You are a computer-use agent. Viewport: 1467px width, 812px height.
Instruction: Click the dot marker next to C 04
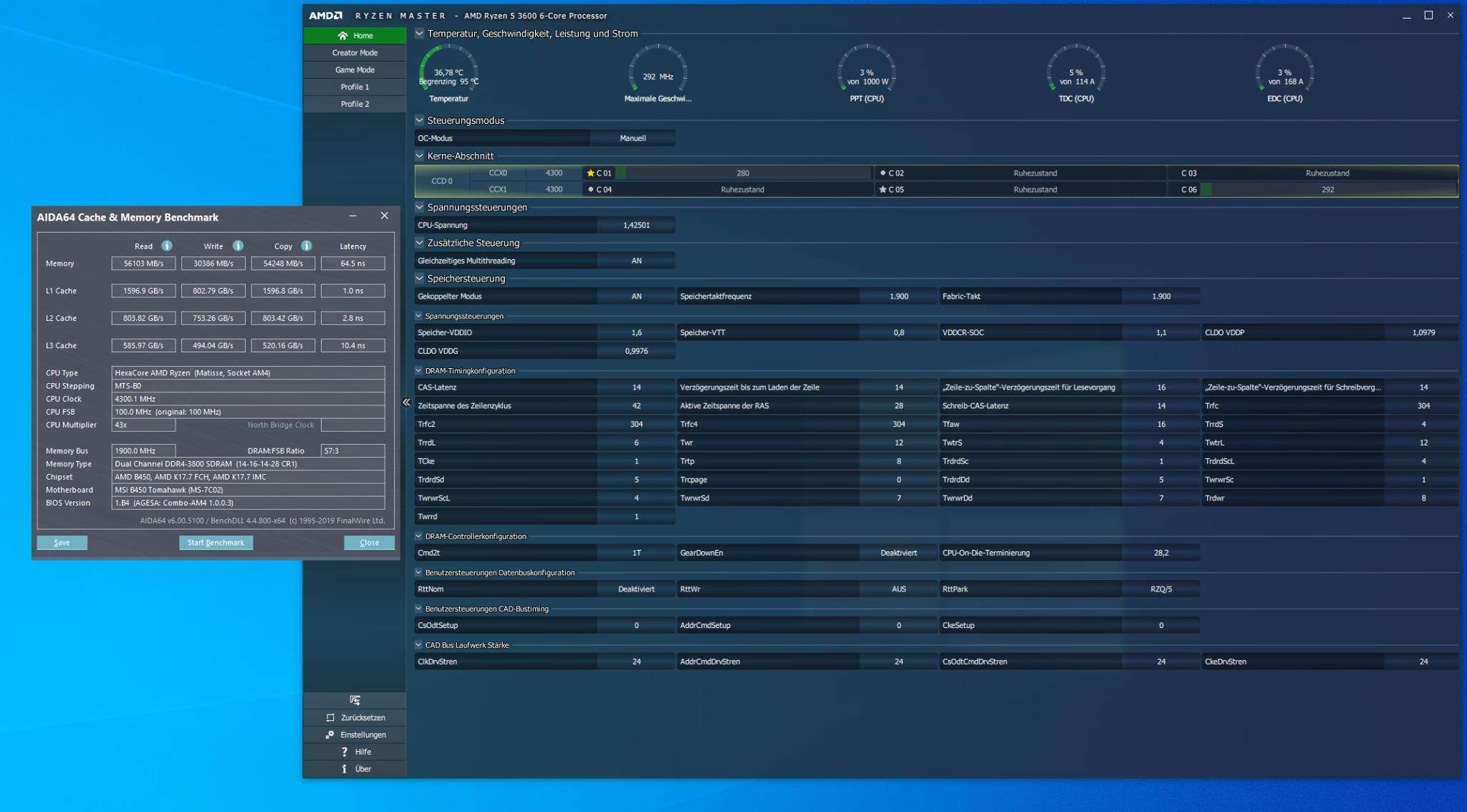coord(590,189)
